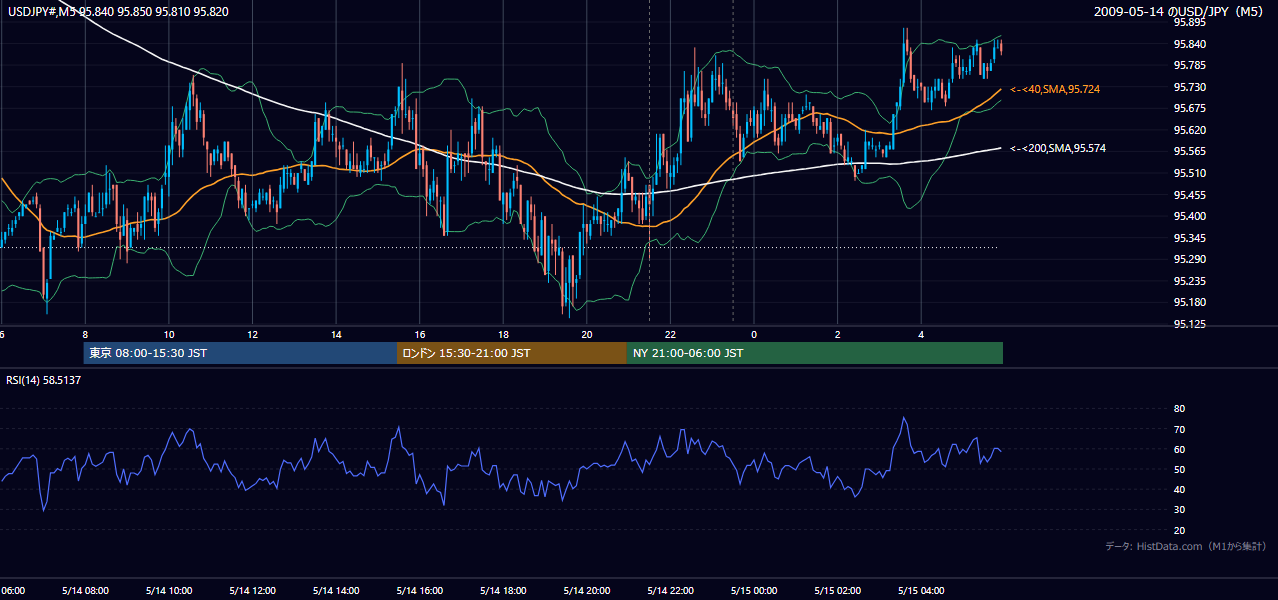The height and width of the screenshot is (600, 1278).
Task: Click the 5/15 04:00 time axis label
Action: [x=922, y=590]
